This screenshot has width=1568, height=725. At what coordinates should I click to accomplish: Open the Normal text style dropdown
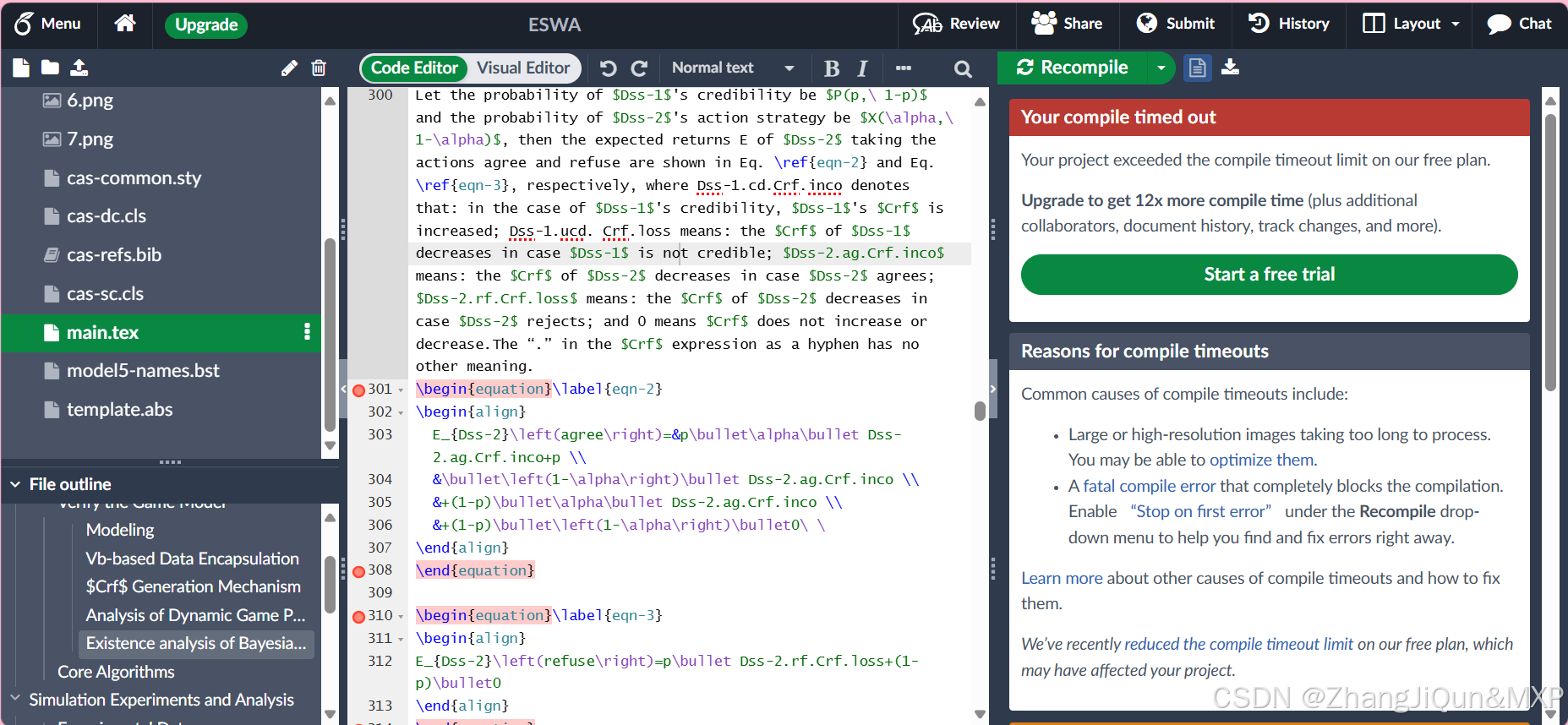(732, 68)
